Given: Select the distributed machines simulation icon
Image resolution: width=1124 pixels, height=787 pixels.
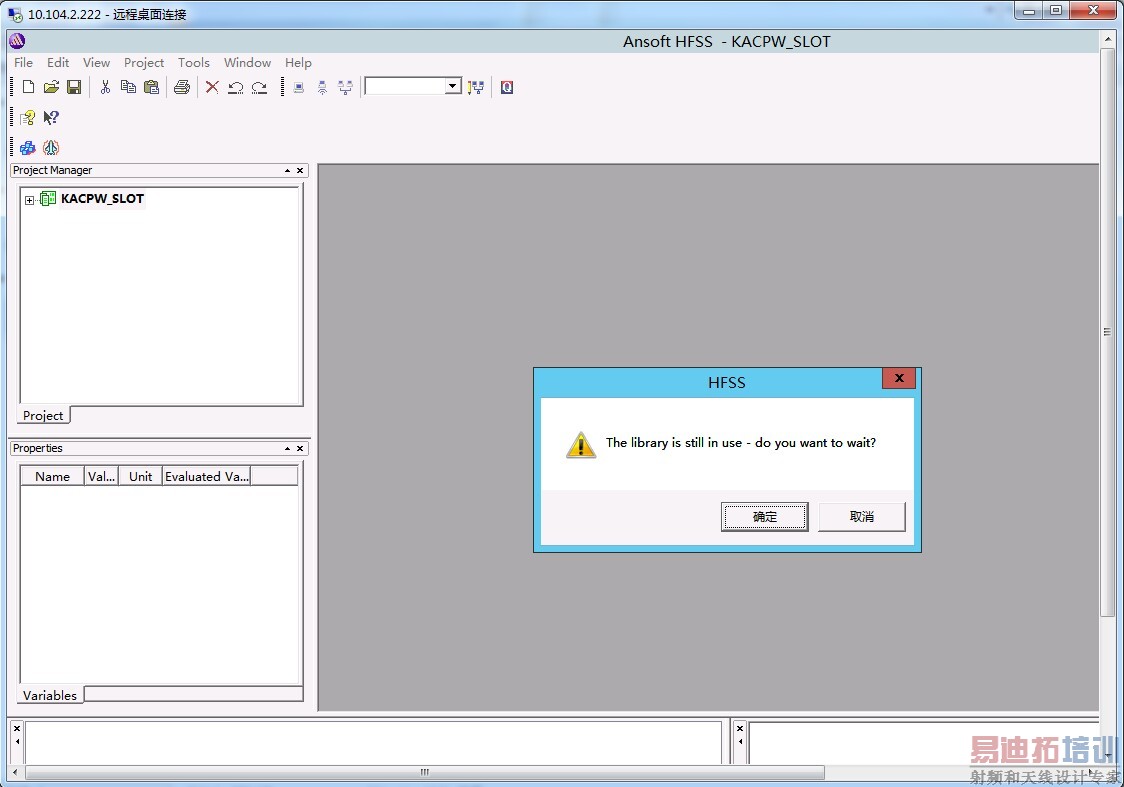Looking at the screenshot, I should [x=346, y=87].
